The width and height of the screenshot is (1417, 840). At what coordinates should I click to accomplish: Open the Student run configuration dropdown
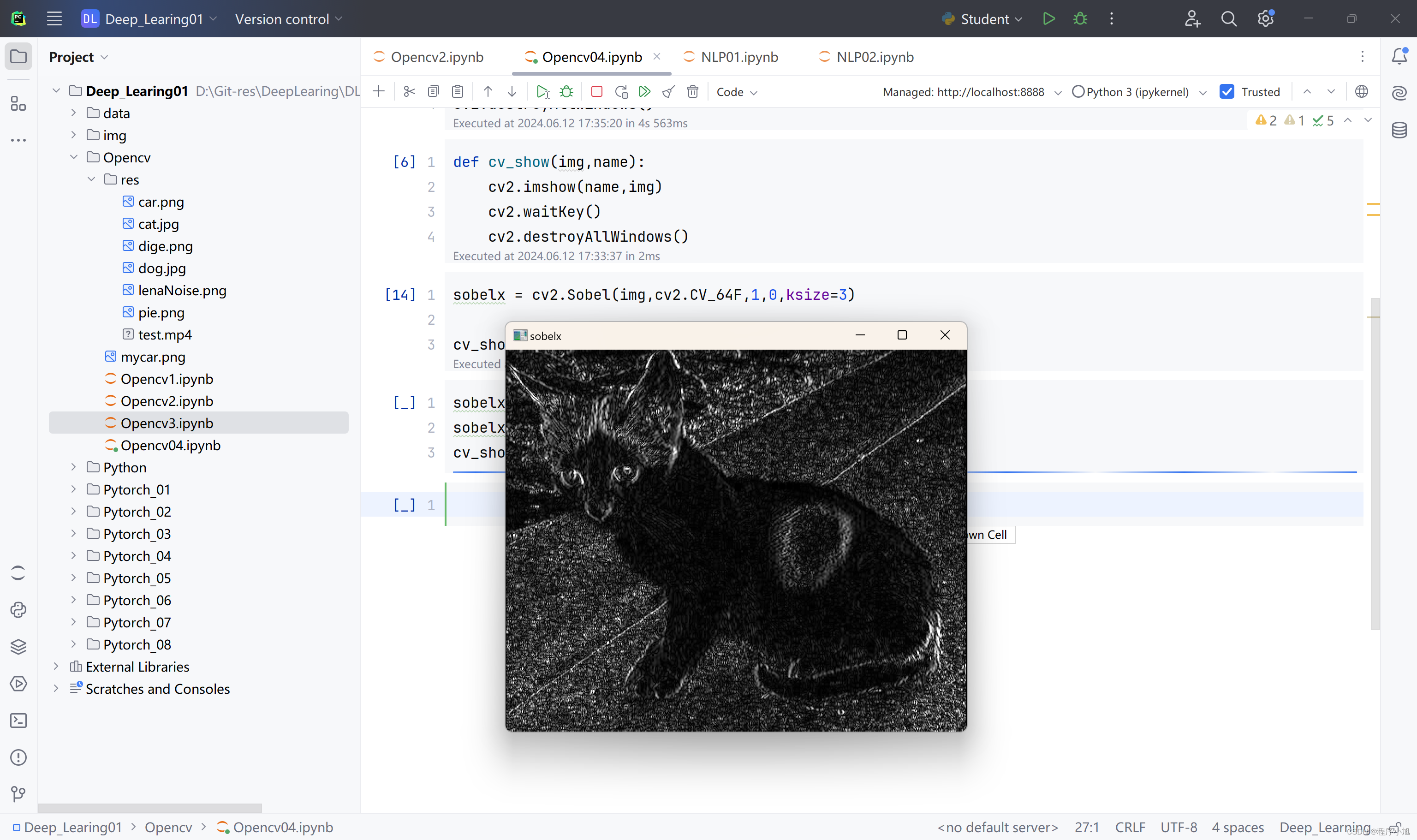pos(982,18)
